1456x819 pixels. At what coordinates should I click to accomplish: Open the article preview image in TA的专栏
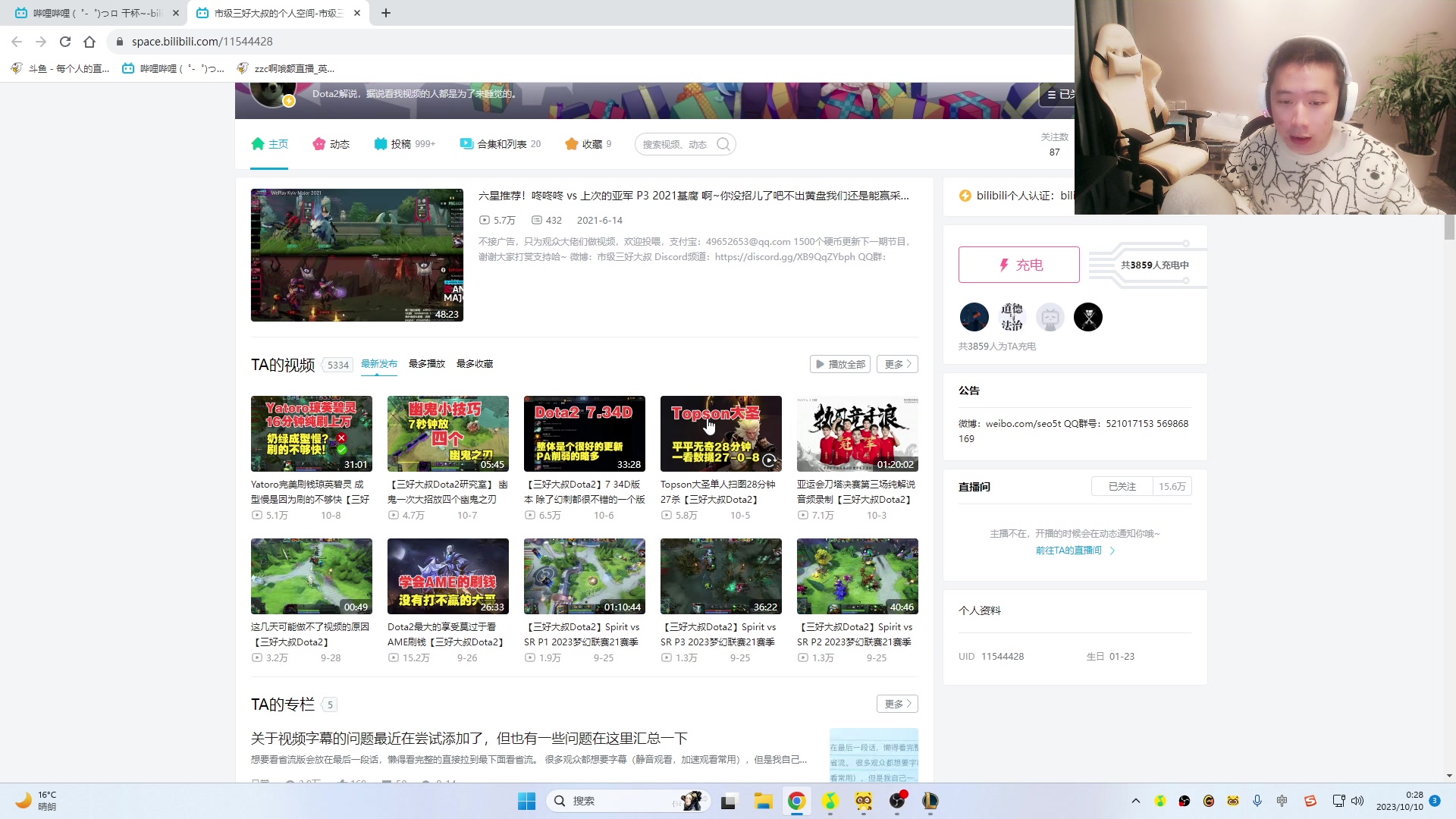(874, 755)
